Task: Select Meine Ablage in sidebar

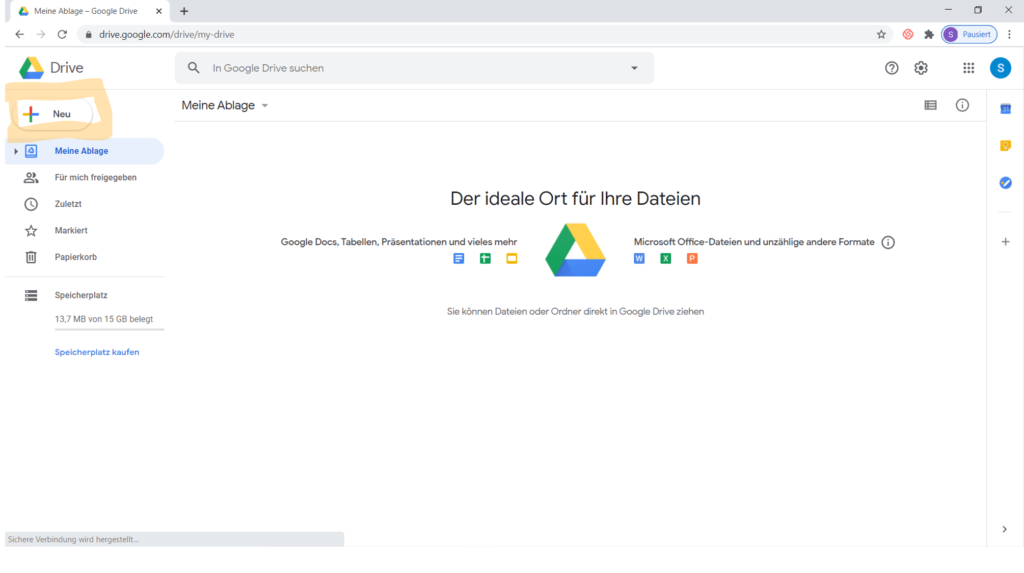Action: [84, 151]
